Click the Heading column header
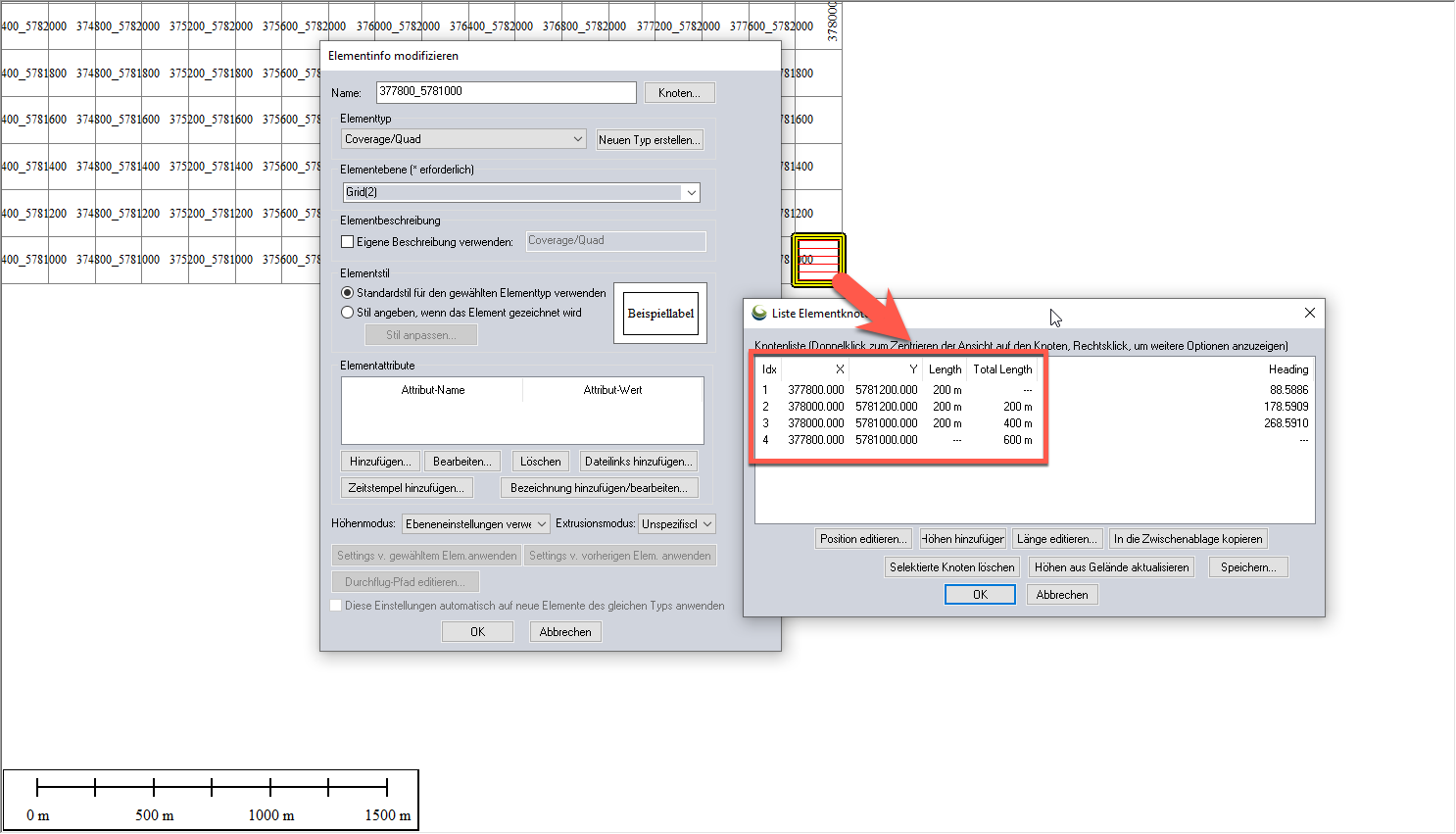Screen dimensions: 1456x834 coord(1288,369)
